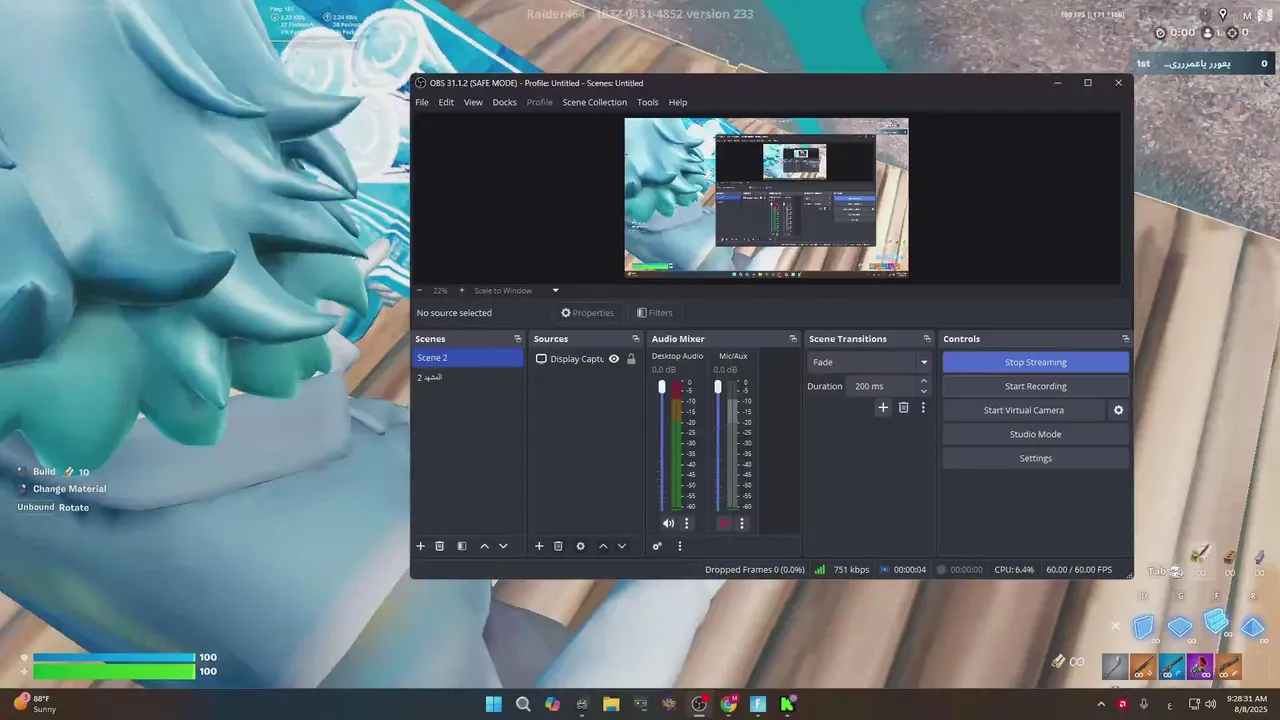Click Start Recording
1280x720 pixels.
1035,386
